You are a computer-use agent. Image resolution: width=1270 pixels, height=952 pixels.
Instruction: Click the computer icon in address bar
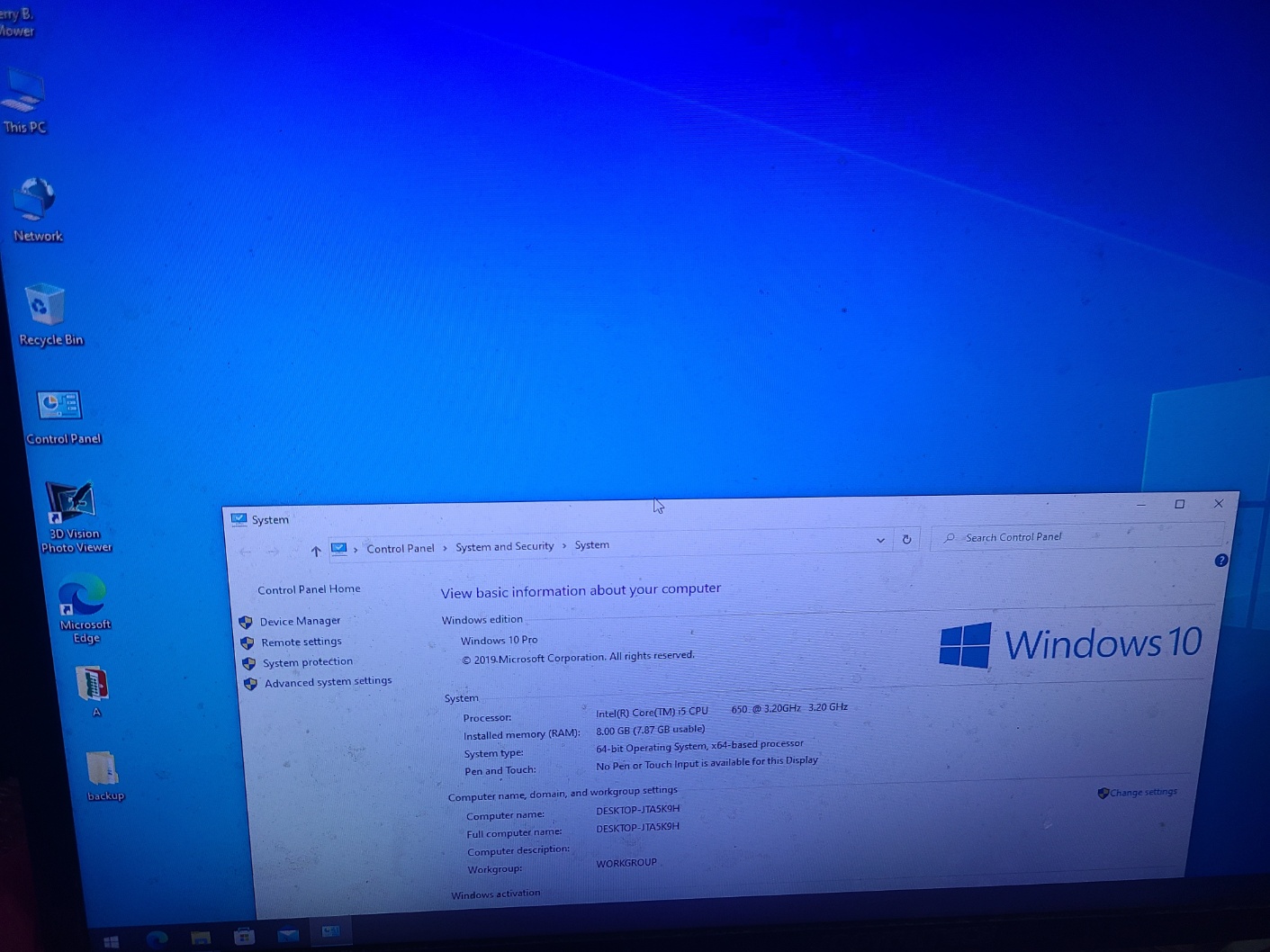pyautogui.click(x=338, y=549)
